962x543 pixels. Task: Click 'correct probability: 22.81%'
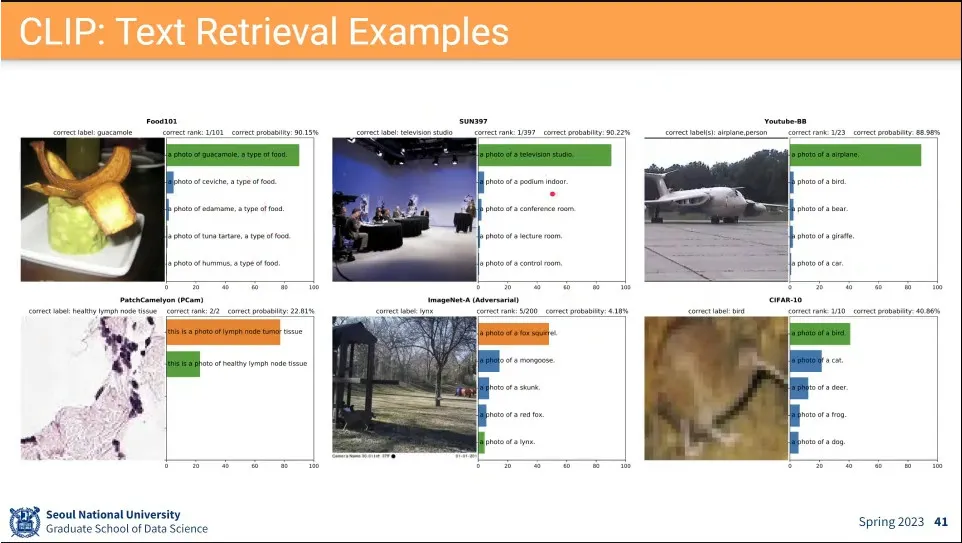point(271,311)
